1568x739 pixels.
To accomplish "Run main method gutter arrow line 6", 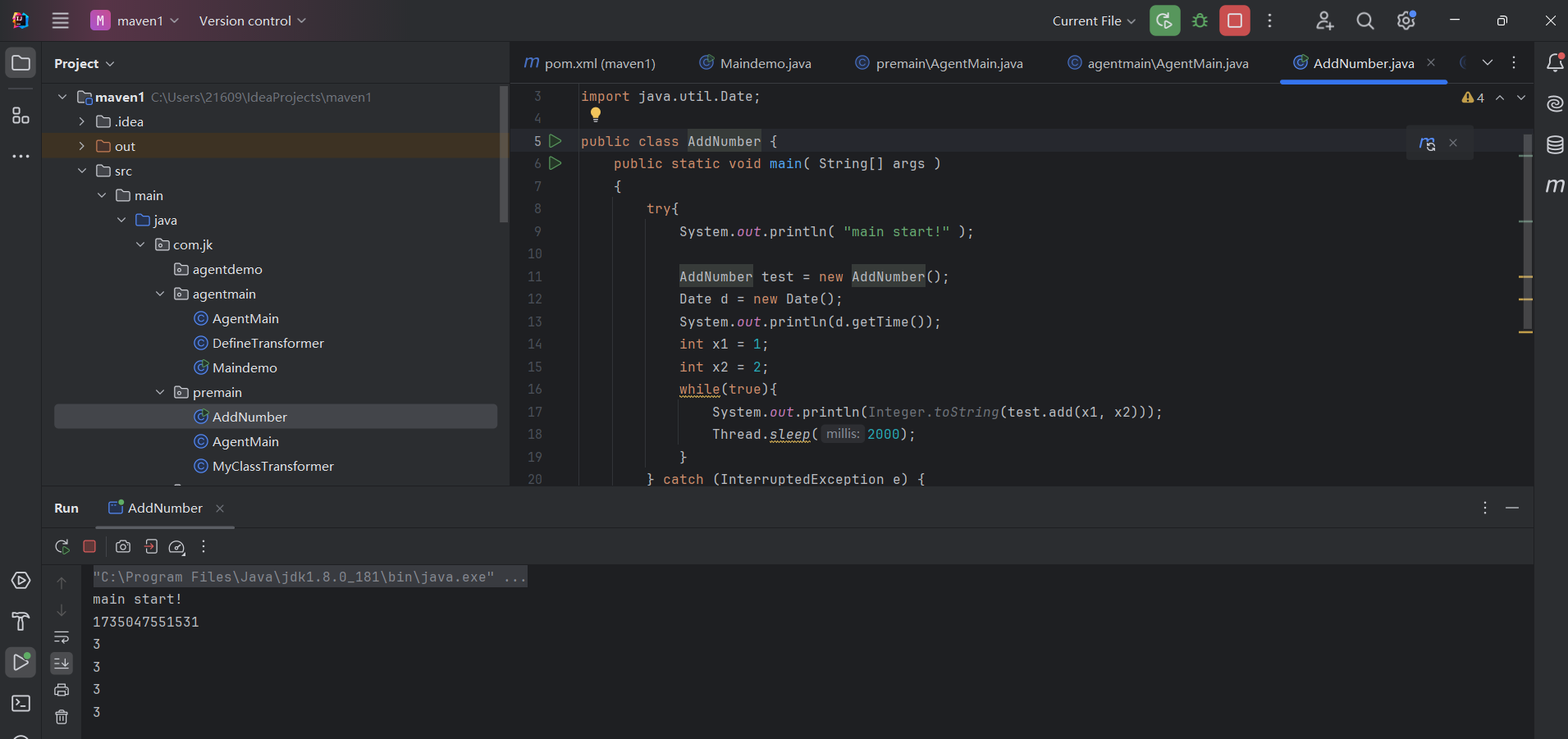I will point(555,163).
